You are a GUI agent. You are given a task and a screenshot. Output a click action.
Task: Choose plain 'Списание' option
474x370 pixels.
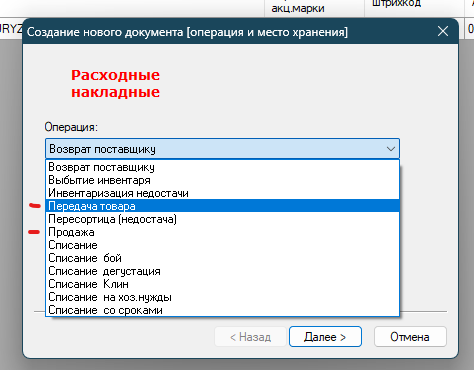point(222,245)
